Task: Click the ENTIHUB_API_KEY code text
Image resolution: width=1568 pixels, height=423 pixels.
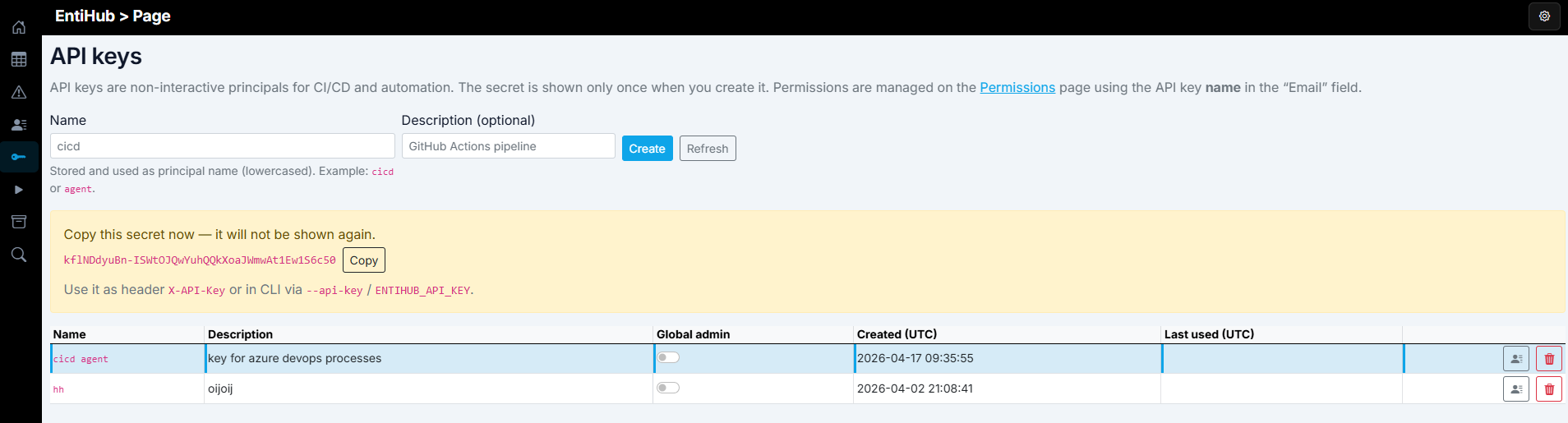Action: (422, 291)
